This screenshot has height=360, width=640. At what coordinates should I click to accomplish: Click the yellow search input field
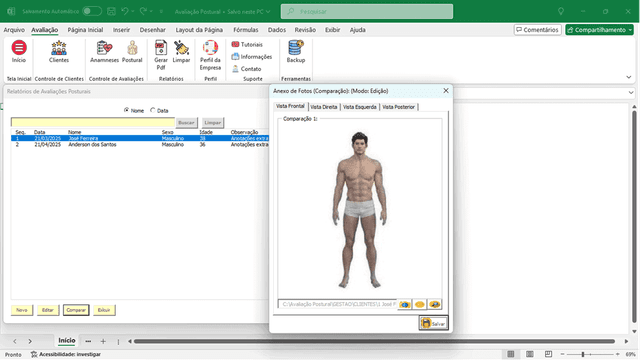point(93,122)
